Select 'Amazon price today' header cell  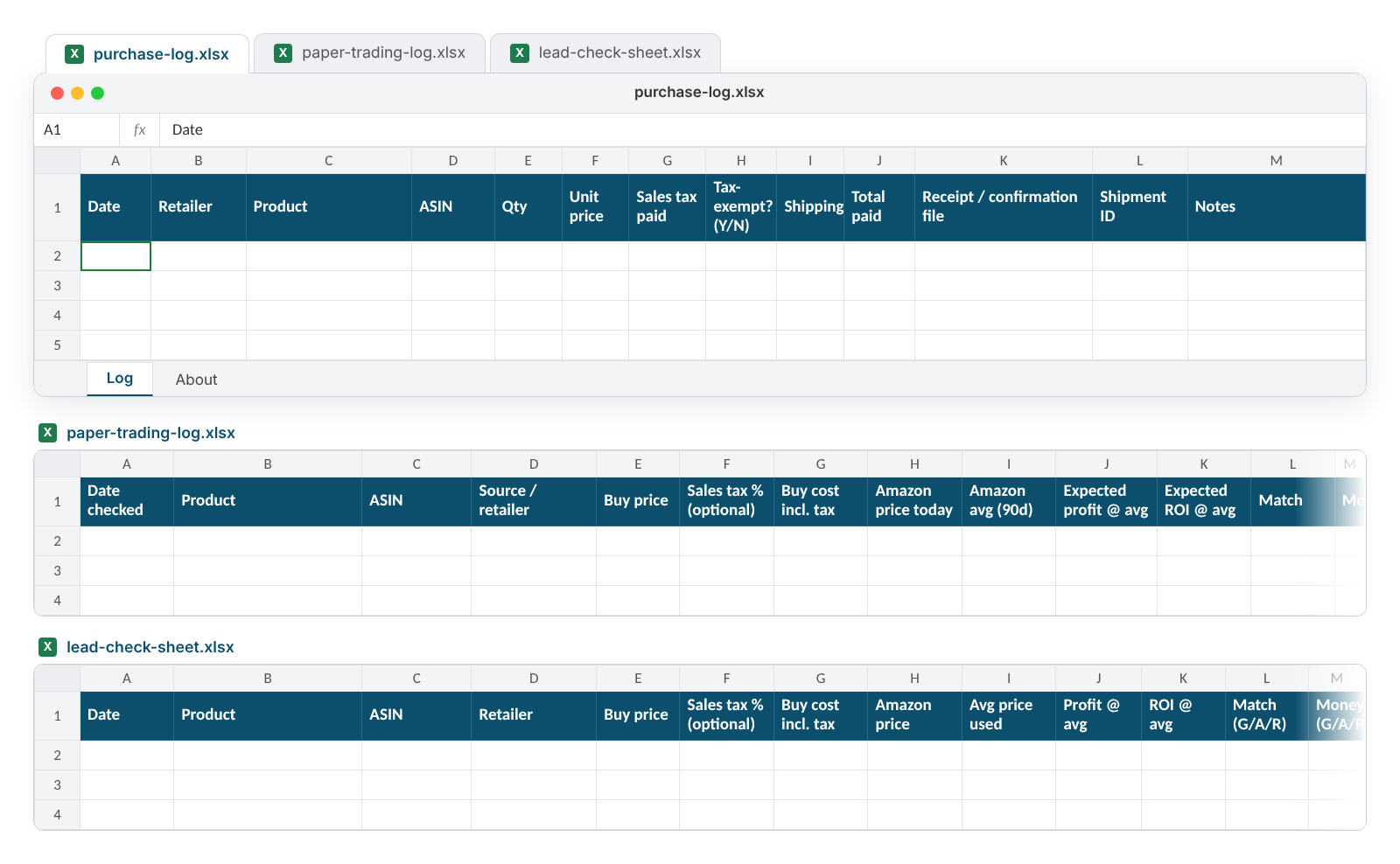coord(914,501)
